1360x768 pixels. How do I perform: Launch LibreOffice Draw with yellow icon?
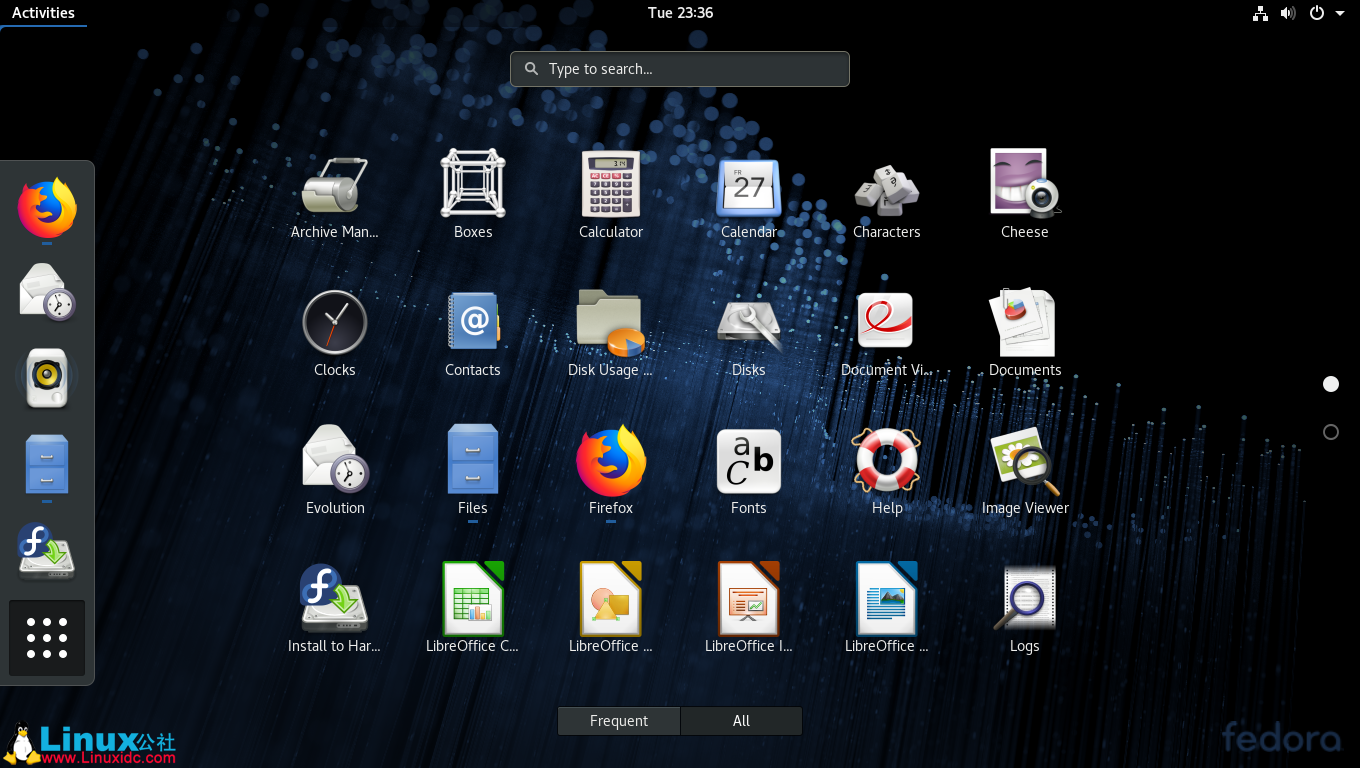click(x=611, y=610)
